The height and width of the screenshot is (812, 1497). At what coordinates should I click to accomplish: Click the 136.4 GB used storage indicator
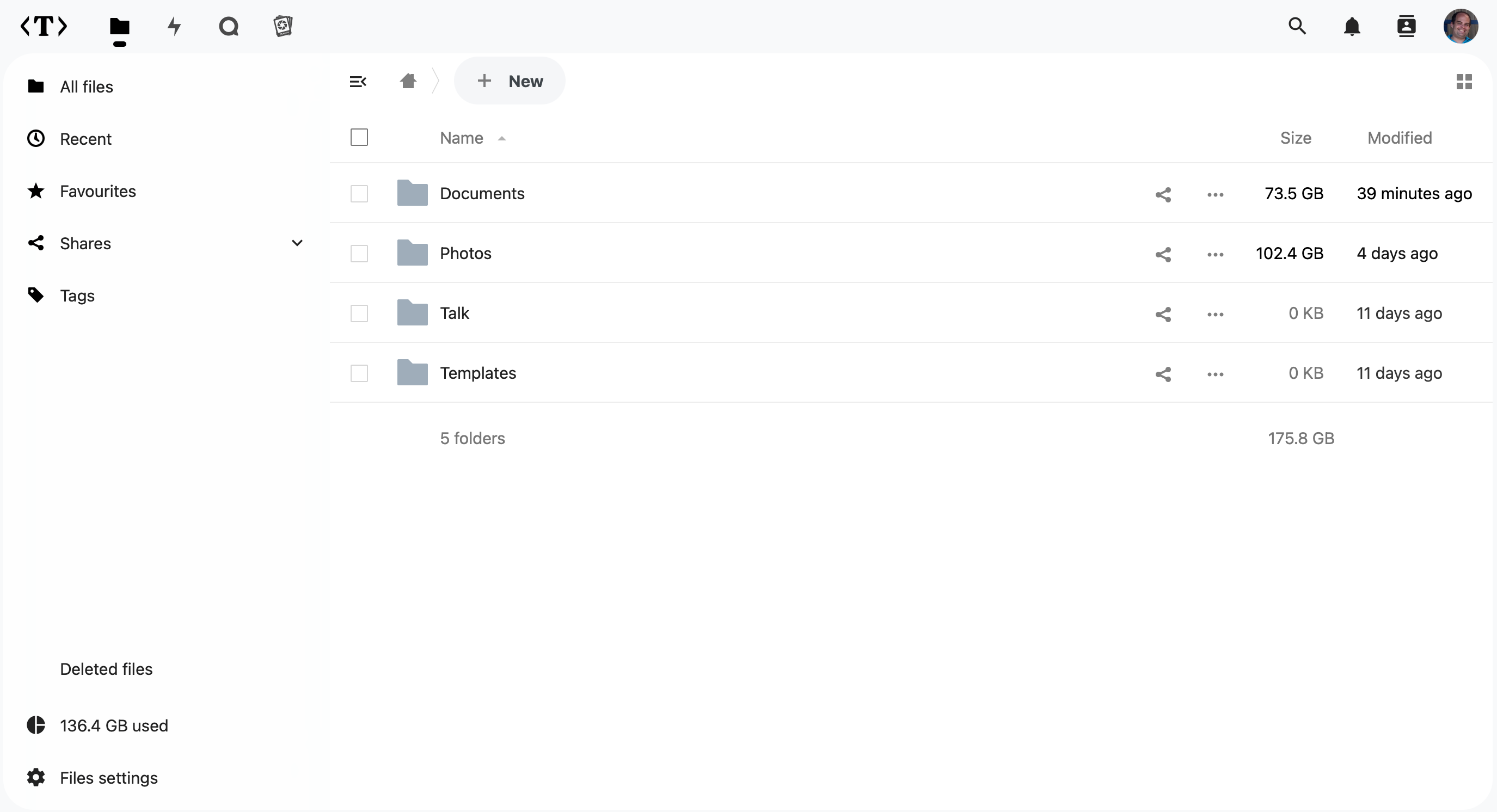165,725
